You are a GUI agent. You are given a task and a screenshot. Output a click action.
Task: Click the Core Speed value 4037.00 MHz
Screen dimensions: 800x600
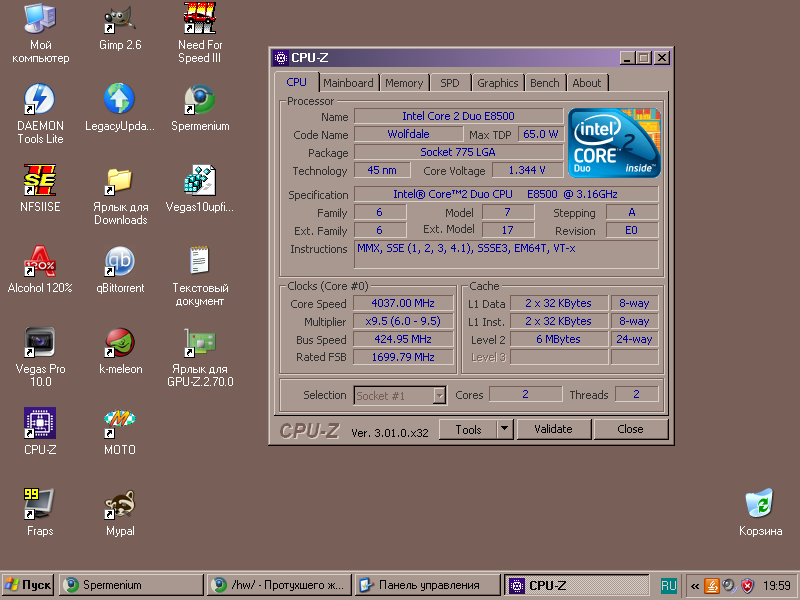(x=403, y=304)
